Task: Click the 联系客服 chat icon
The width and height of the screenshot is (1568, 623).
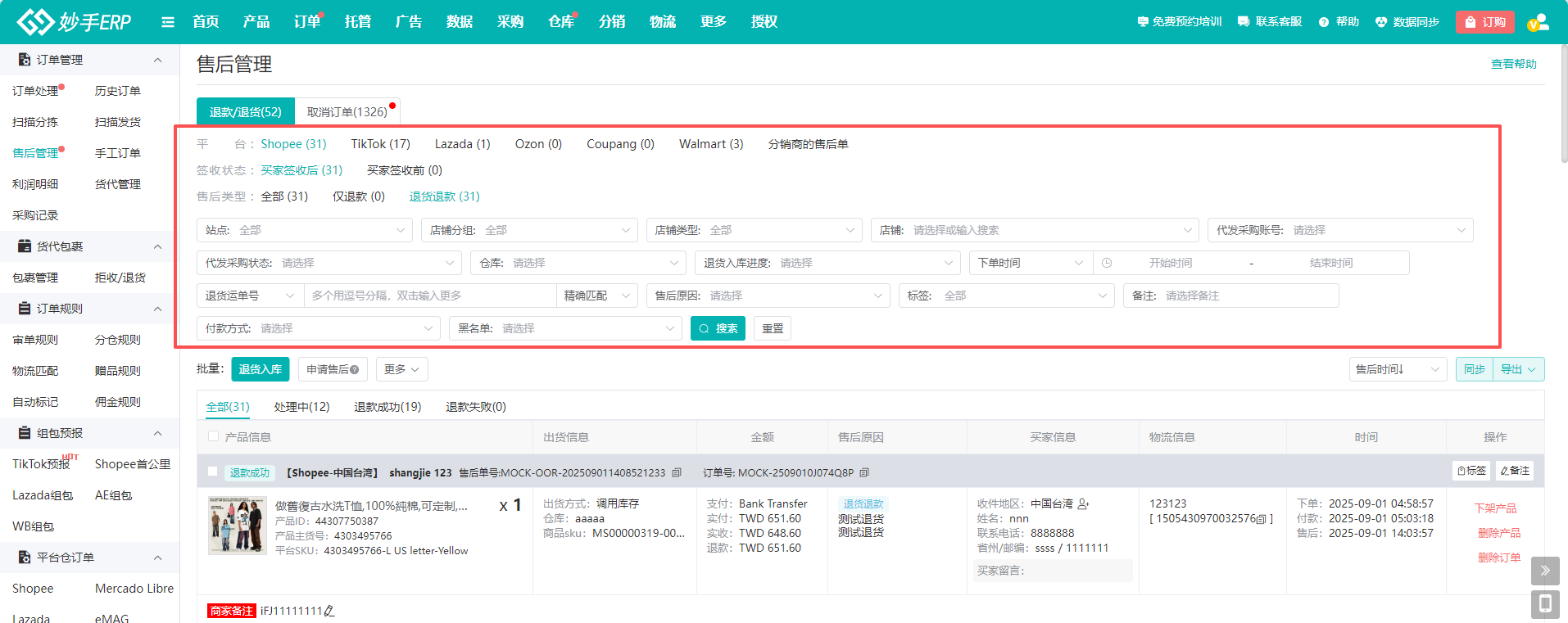Action: (x=1244, y=22)
